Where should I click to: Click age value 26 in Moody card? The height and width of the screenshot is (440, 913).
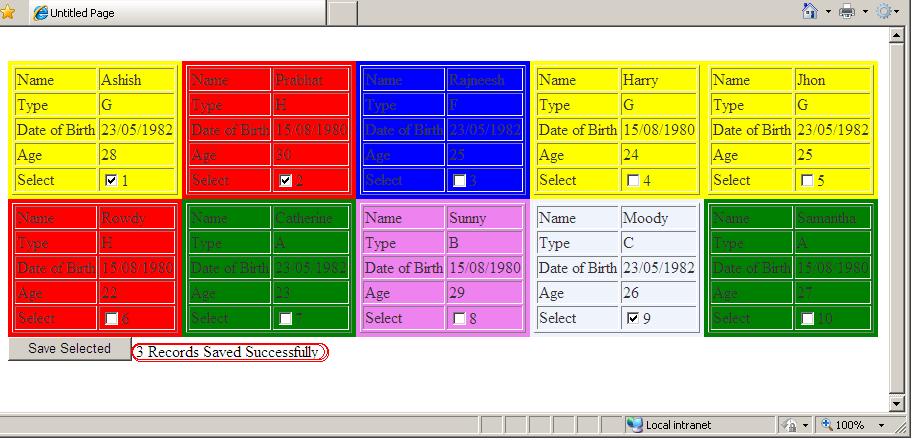[x=631, y=293]
